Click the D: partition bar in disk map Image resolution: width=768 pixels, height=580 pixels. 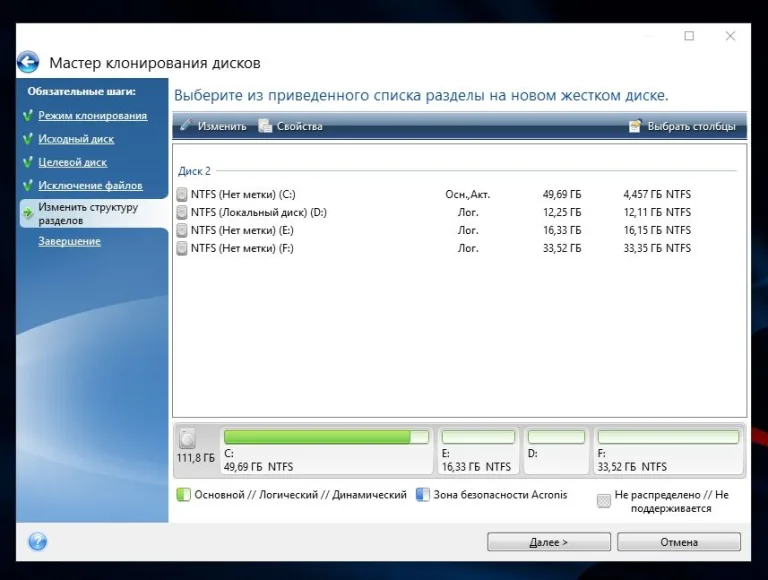coord(556,436)
